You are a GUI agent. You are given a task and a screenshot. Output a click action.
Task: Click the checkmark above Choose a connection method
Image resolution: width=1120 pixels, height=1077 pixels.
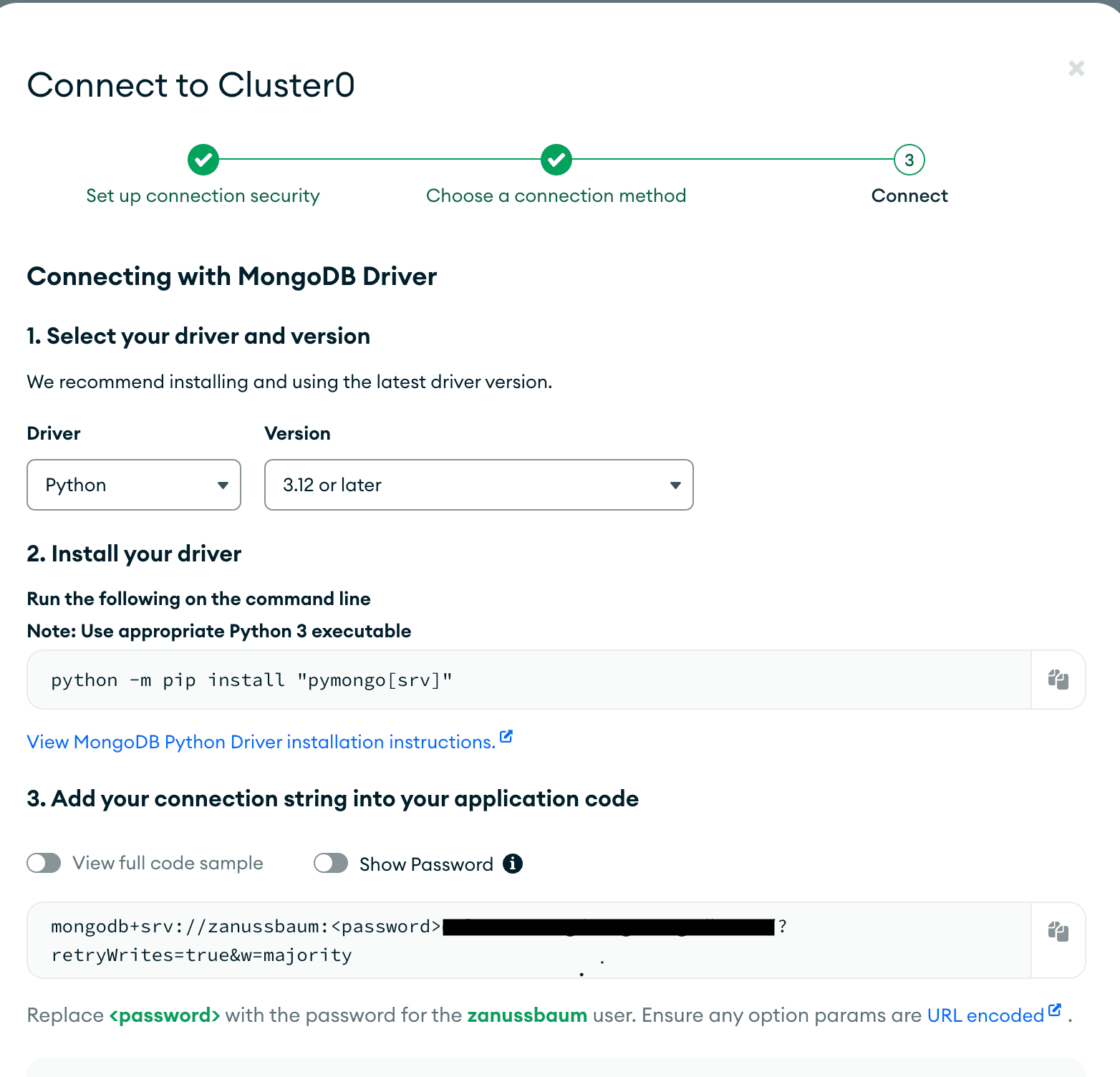pyautogui.click(x=556, y=160)
